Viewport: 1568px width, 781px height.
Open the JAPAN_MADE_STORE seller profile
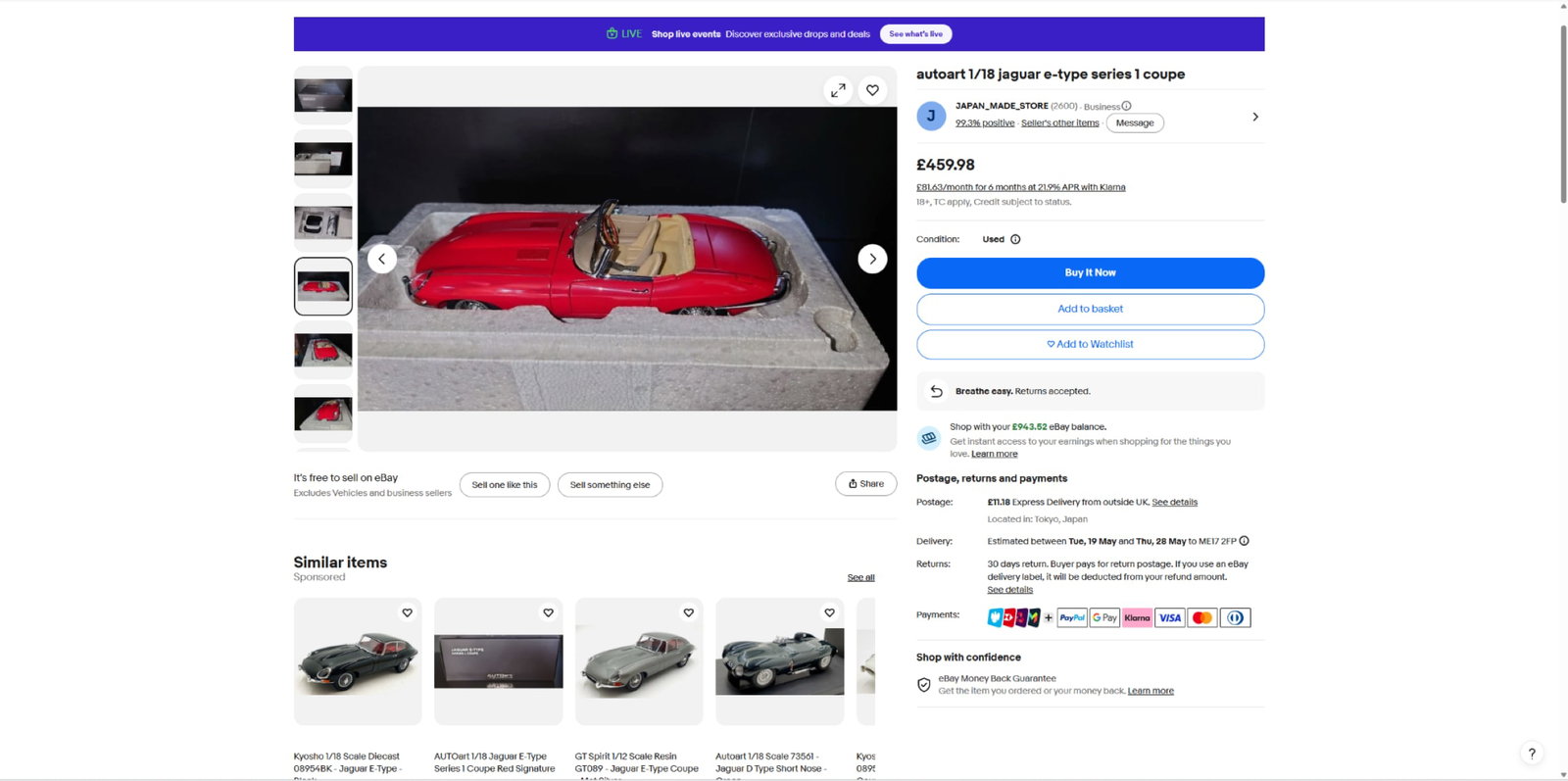1002,106
